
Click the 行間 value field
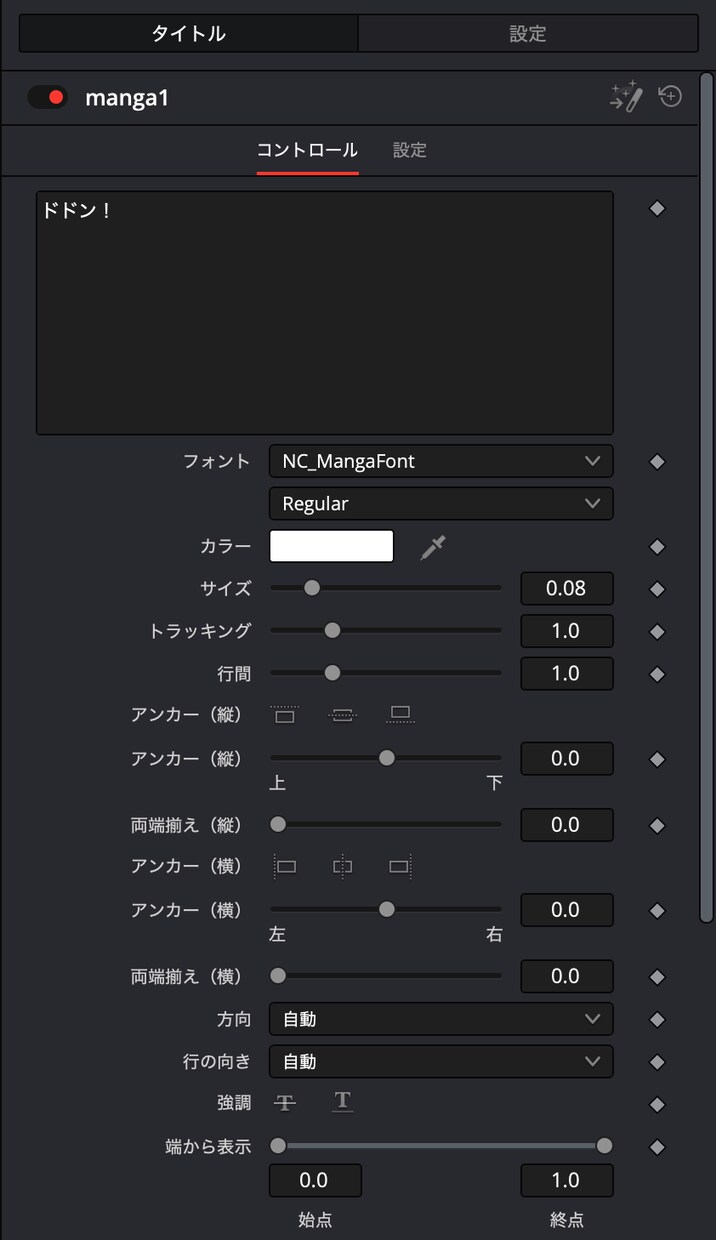[567, 673]
